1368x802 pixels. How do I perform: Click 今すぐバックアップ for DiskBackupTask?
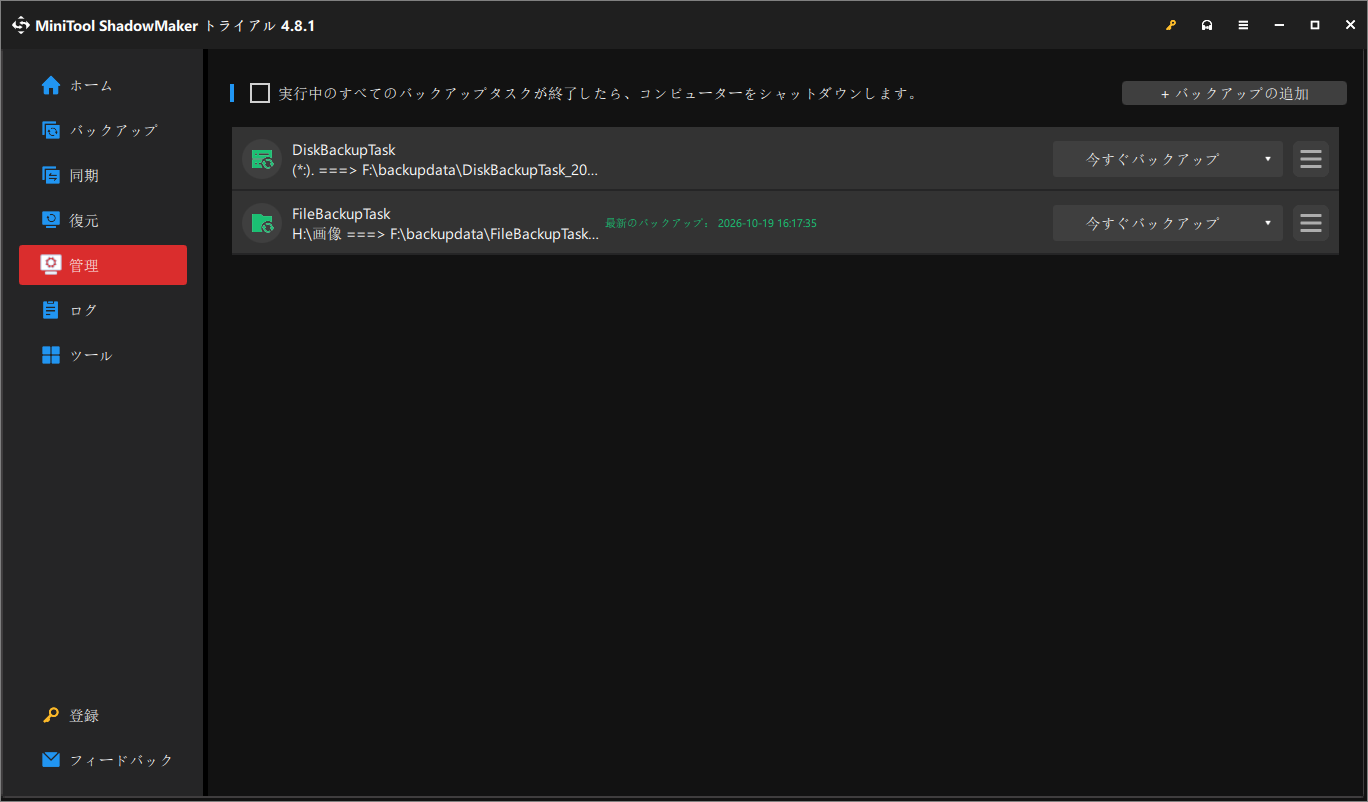tap(1152, 159)
